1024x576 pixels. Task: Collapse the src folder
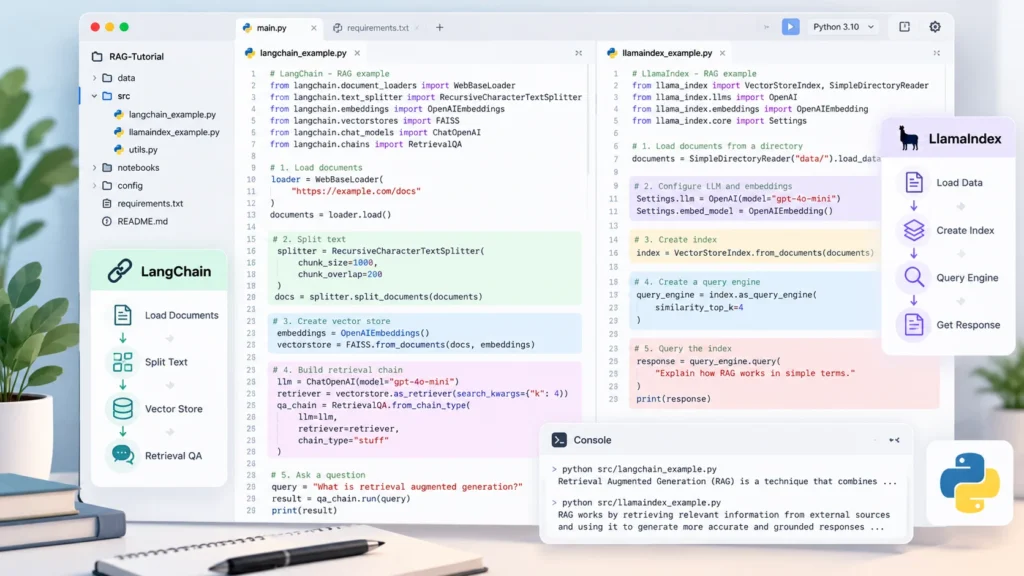pyautogui.click(x=94, y=96)
